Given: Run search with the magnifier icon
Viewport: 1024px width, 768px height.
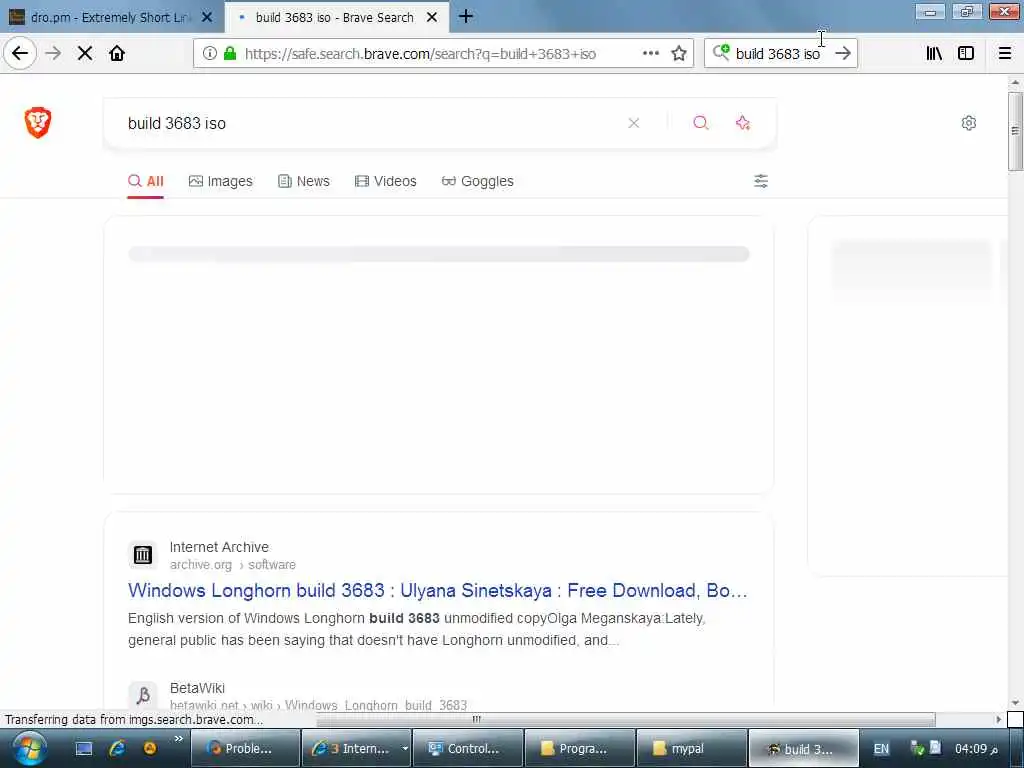Looking at the screenshot, I should 701,123.
